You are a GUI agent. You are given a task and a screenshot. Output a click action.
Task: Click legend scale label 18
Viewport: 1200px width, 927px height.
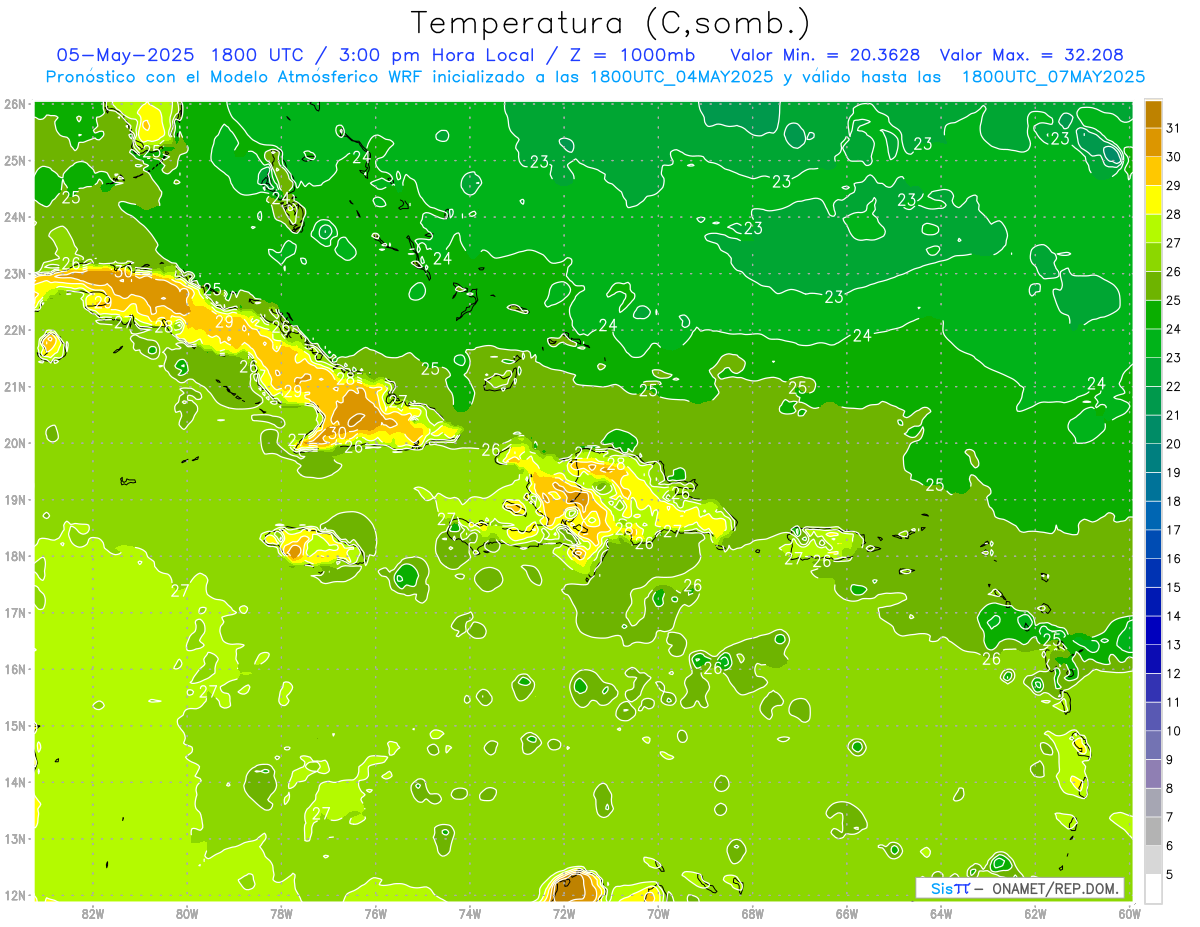pos(1174,501)
